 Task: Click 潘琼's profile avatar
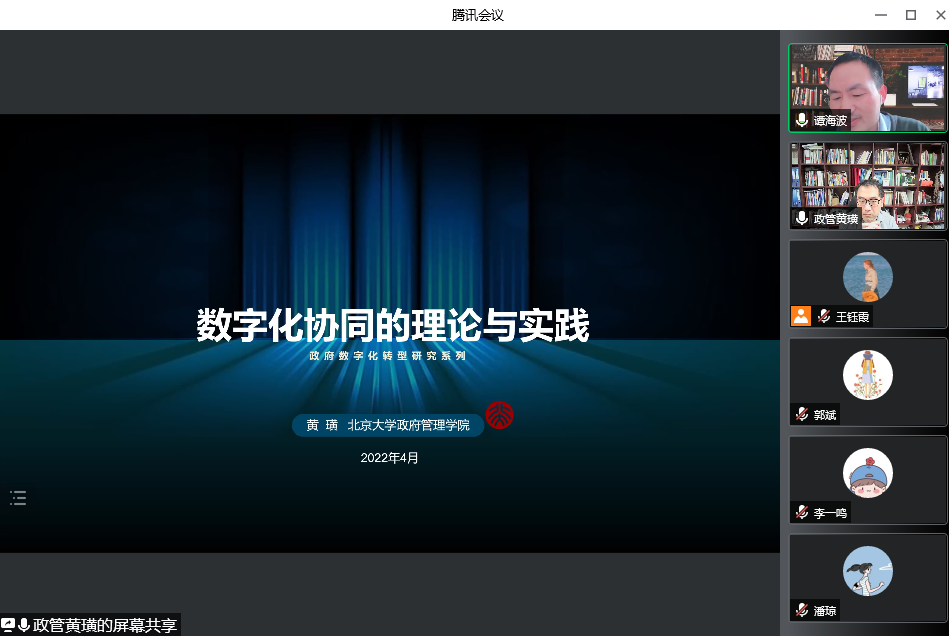pos(867,571)
